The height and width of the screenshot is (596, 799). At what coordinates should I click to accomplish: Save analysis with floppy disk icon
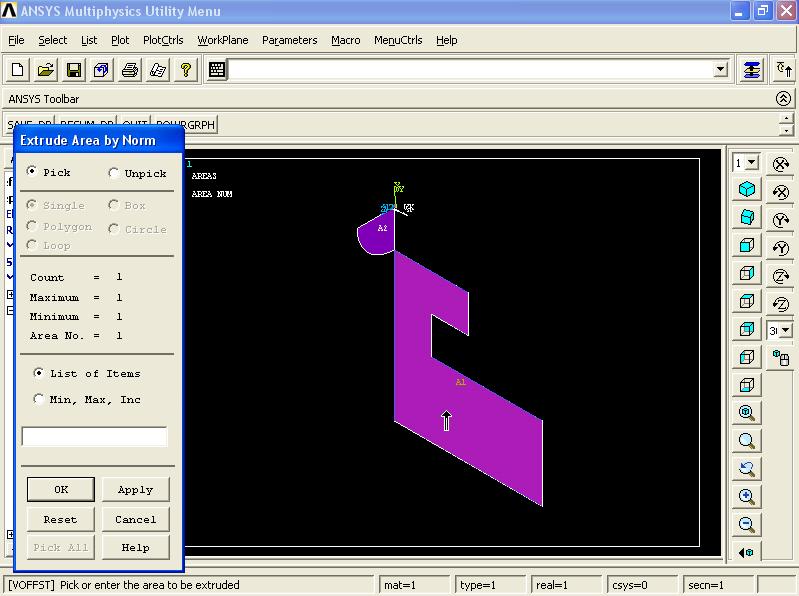pos(74,70)
